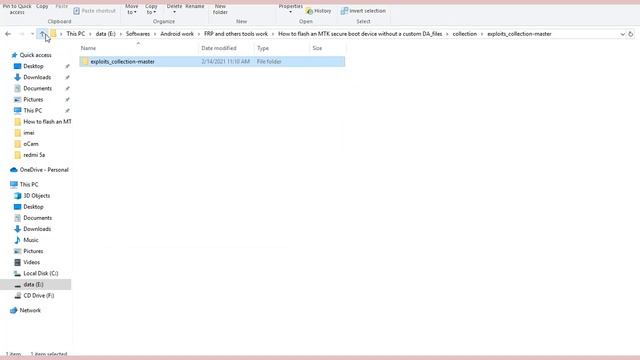Go to Softwares breadcrumb segment
Image resolution: width=640 pixels, height=360 pixels.
(x=138, y=34)
